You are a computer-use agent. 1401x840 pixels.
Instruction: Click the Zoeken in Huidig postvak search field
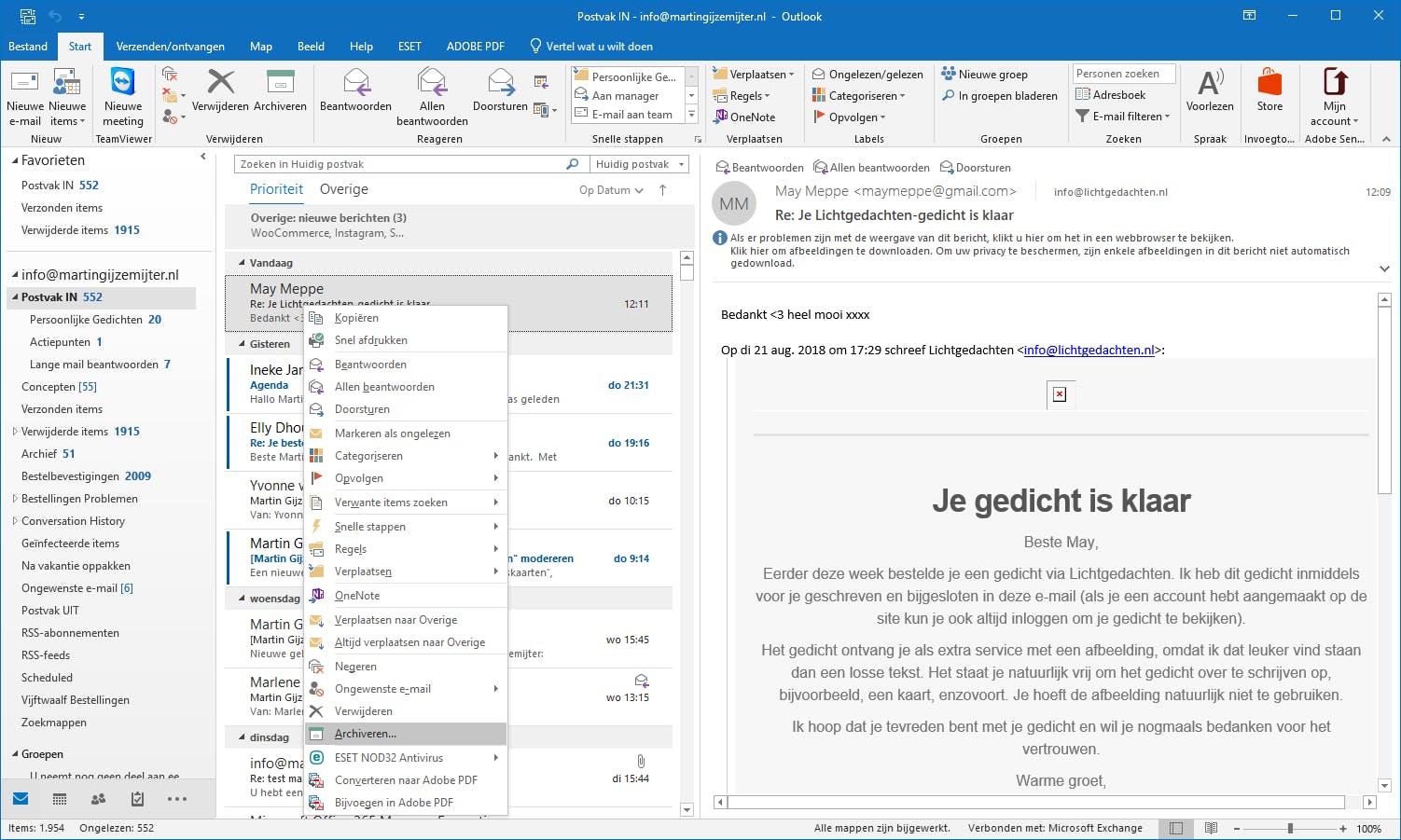[x=401, y=163]
